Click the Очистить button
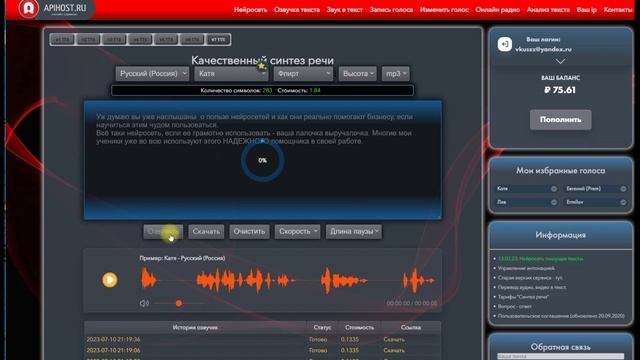 pos(249,231)
